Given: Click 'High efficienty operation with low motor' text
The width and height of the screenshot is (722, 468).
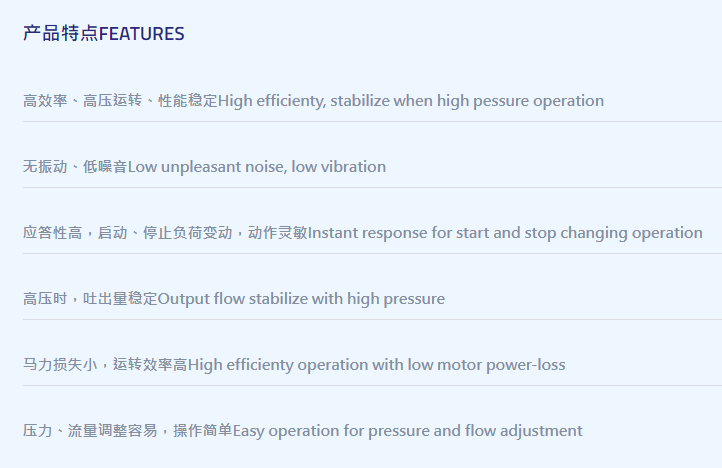Looking at the screenshot, I should point(335,365).
